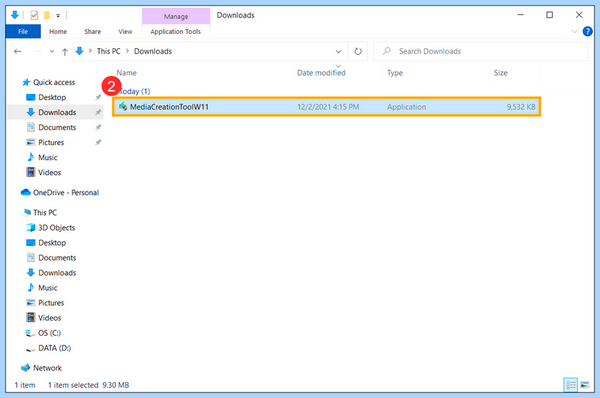Viewport: 600px width, 398px height.
Task: Open the Share ribbon tab
Action: [x=93, y=31]
